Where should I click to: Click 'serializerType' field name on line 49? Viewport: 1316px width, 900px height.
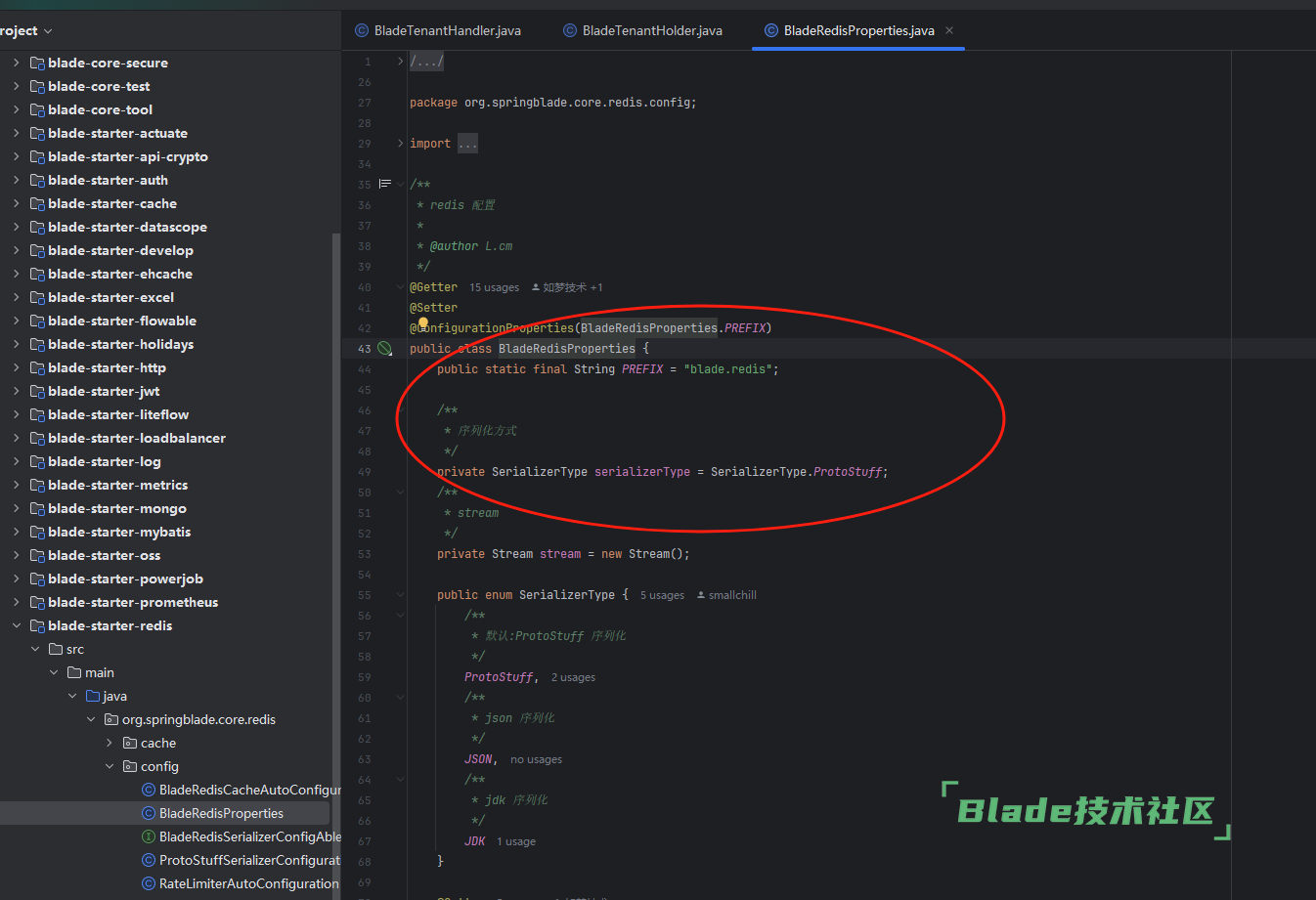[642, 472]
